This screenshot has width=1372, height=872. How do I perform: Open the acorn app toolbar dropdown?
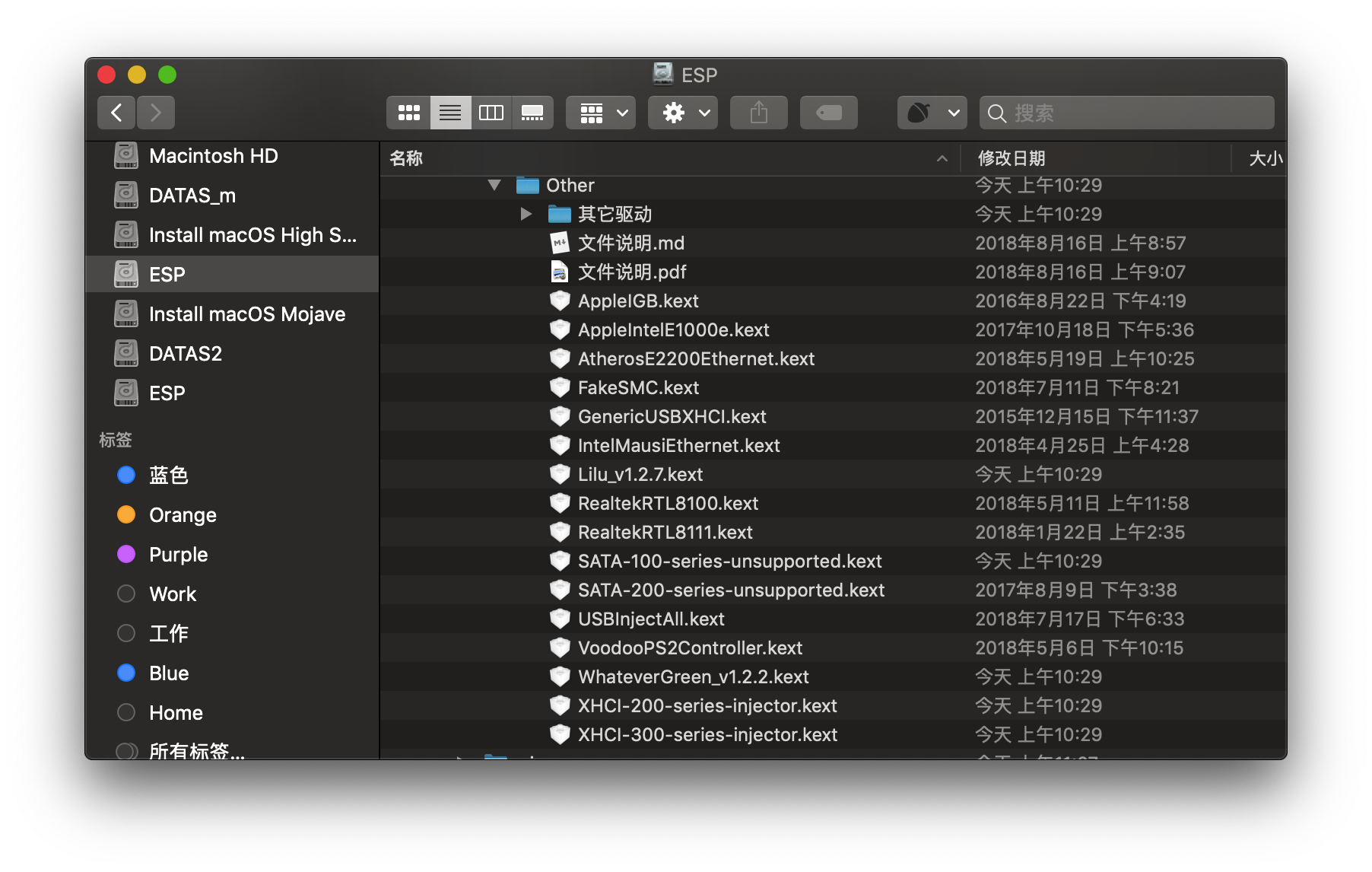point(932,113)
